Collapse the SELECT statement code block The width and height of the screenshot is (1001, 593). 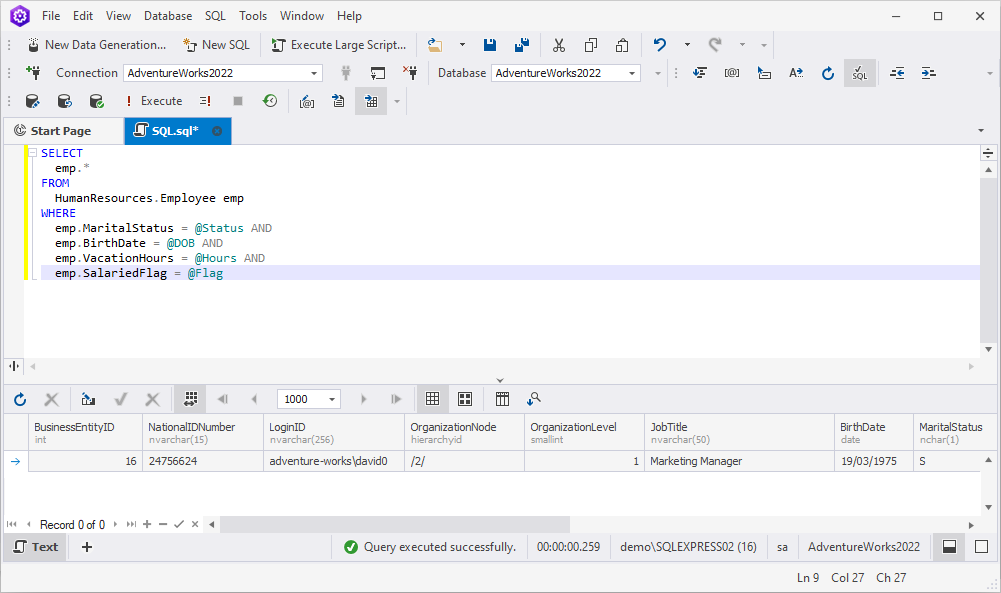(33, 153)
